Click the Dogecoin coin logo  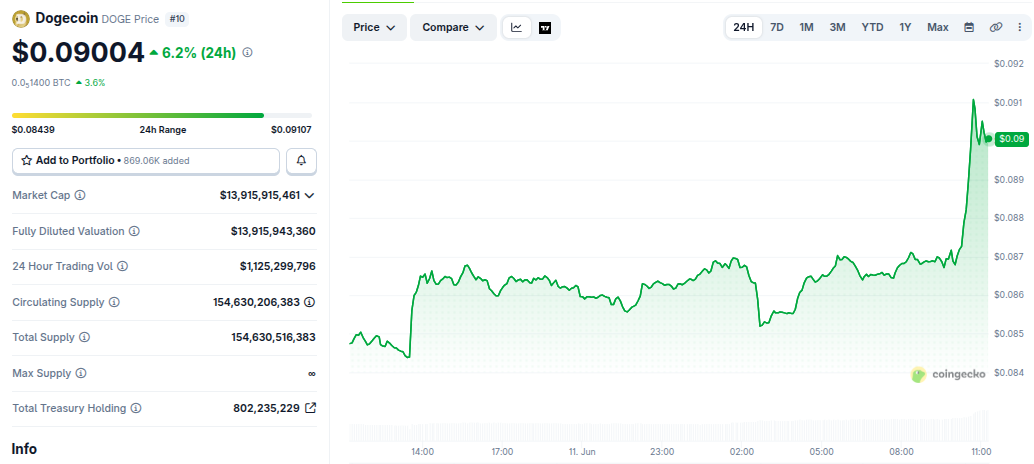pos(21,18)
